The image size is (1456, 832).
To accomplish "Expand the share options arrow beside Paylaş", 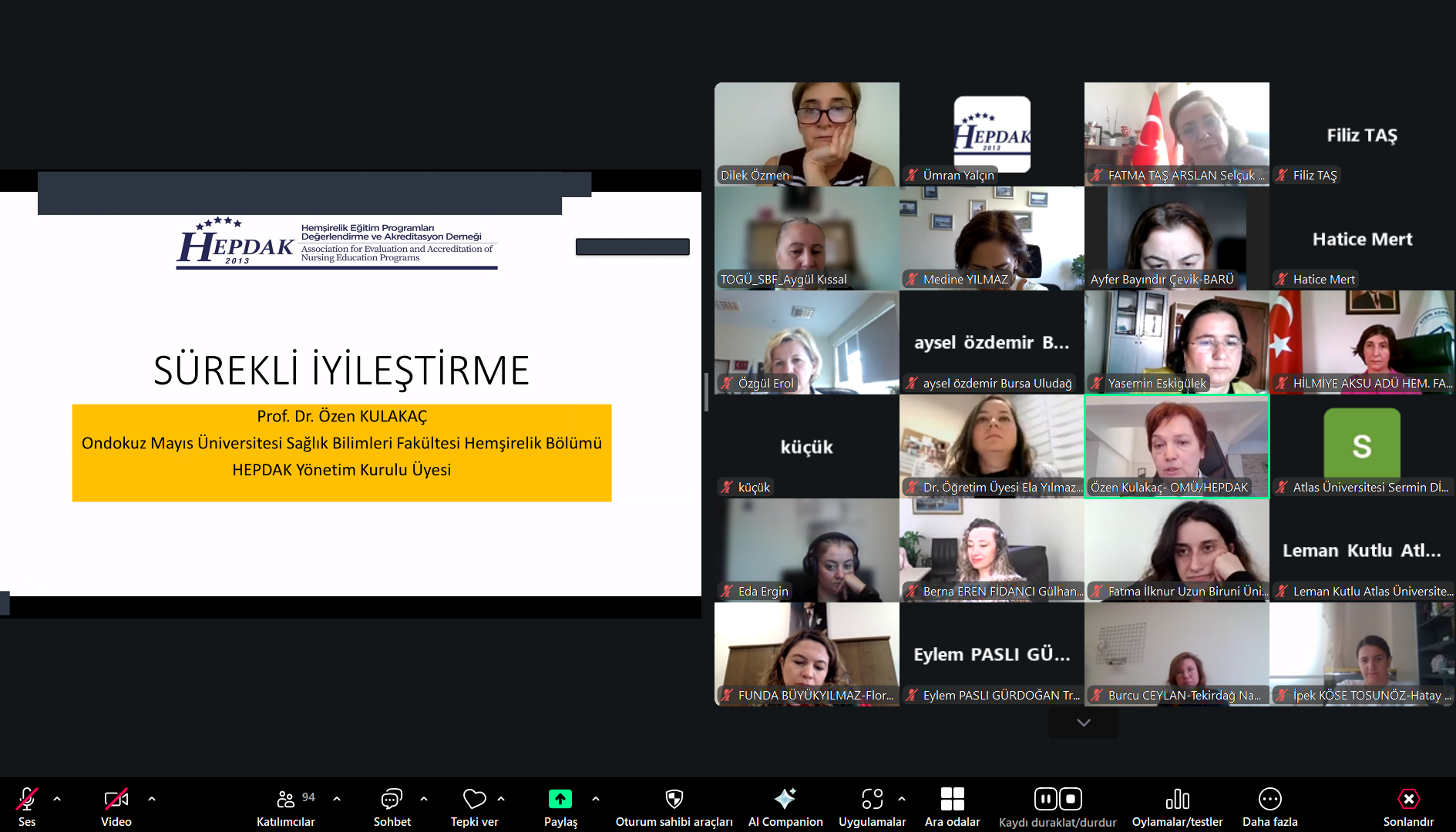I will pyautogui.click(x=596, y=799).
